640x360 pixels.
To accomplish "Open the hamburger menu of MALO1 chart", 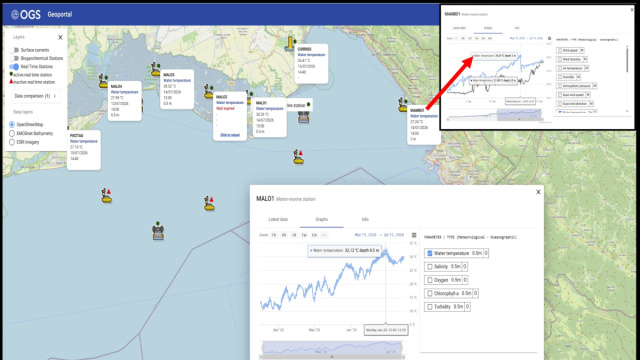I will tap(414, 235).
